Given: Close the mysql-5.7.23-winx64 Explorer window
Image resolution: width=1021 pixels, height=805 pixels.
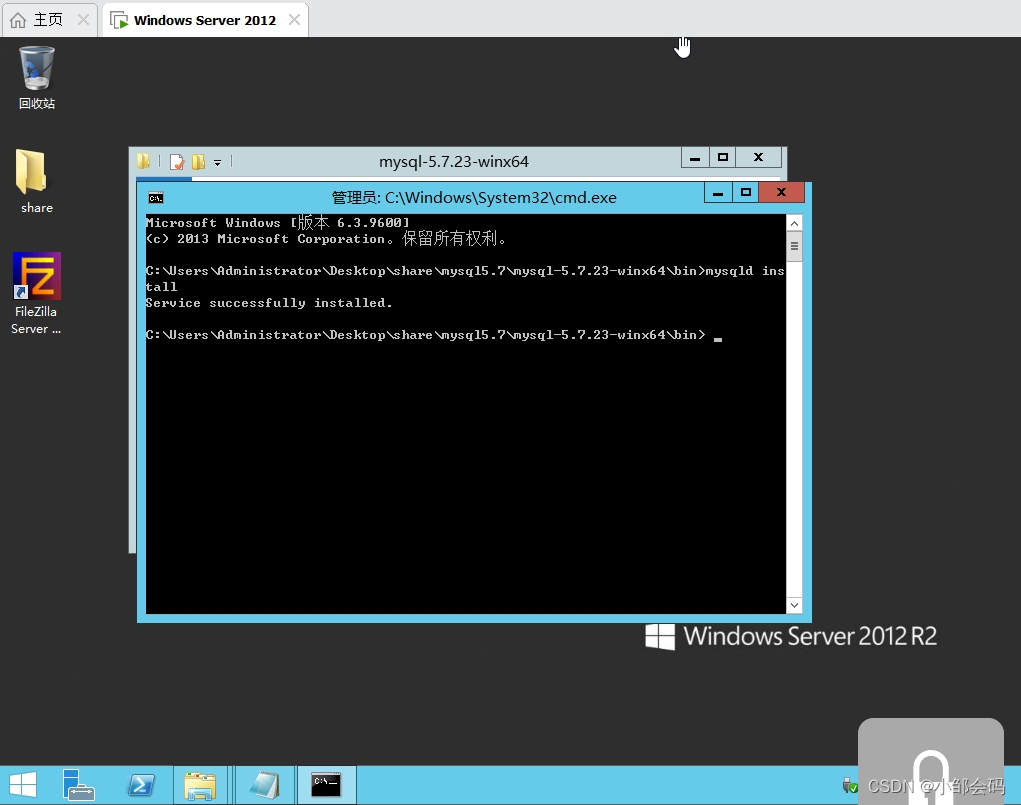Looking at the screenshot, I should pos(759,158).
